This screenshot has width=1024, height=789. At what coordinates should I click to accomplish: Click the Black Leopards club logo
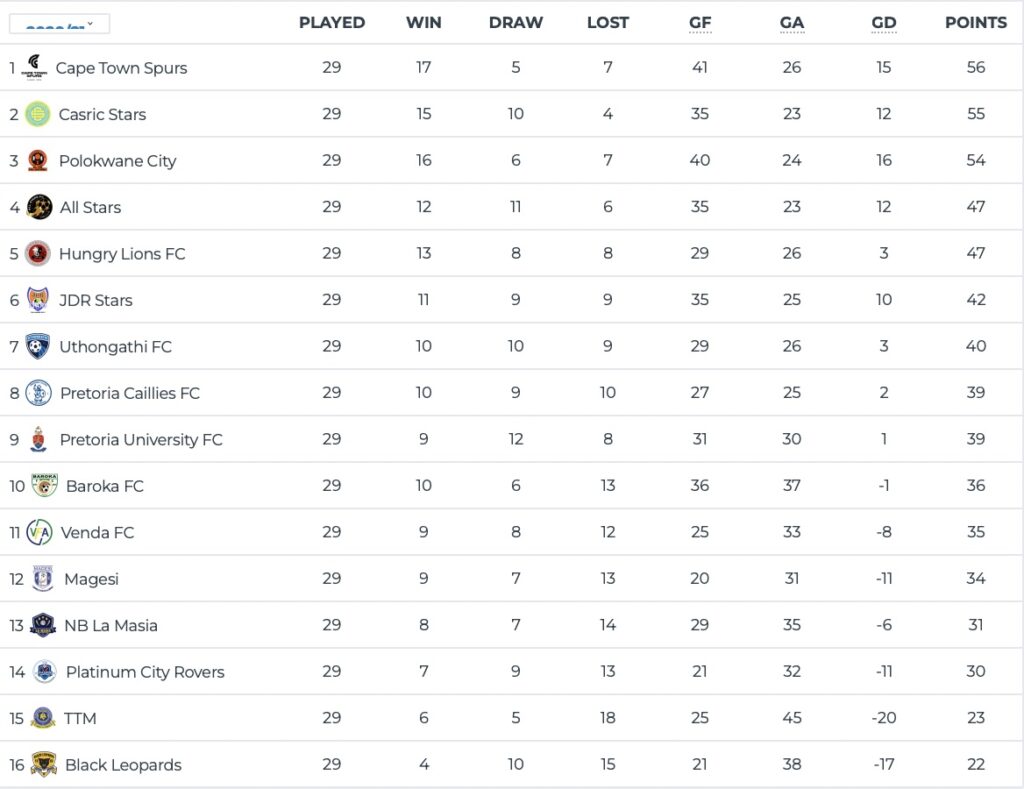pyautogui.click(x=43, y=764)
